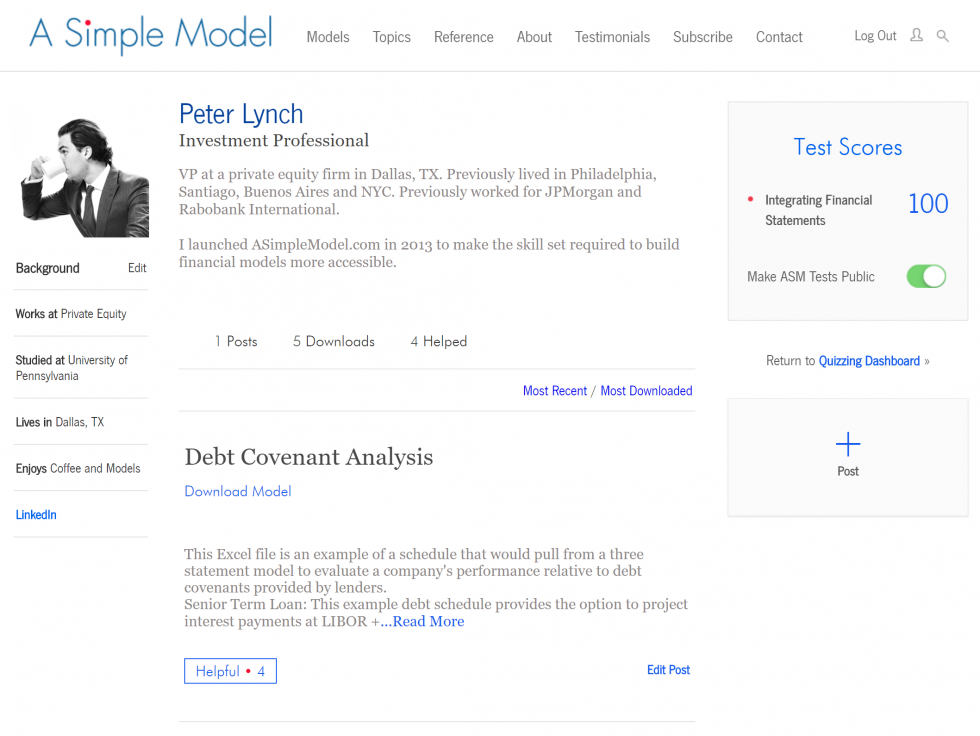Viewport: 980px width, 736px height.
Task: Download the Debt Covenant Analysis model
Action: coord(237,491)
